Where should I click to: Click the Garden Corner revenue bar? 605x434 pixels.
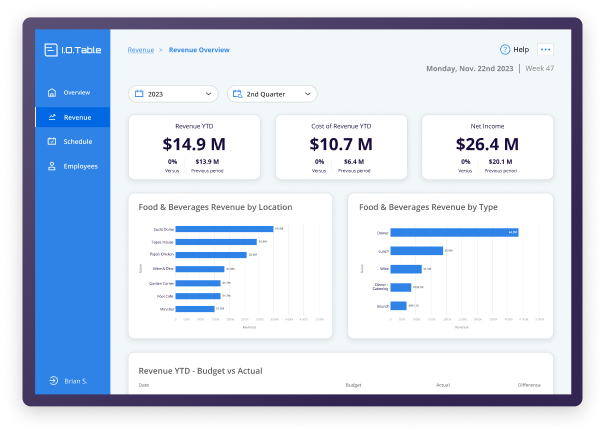click(198, 283)
